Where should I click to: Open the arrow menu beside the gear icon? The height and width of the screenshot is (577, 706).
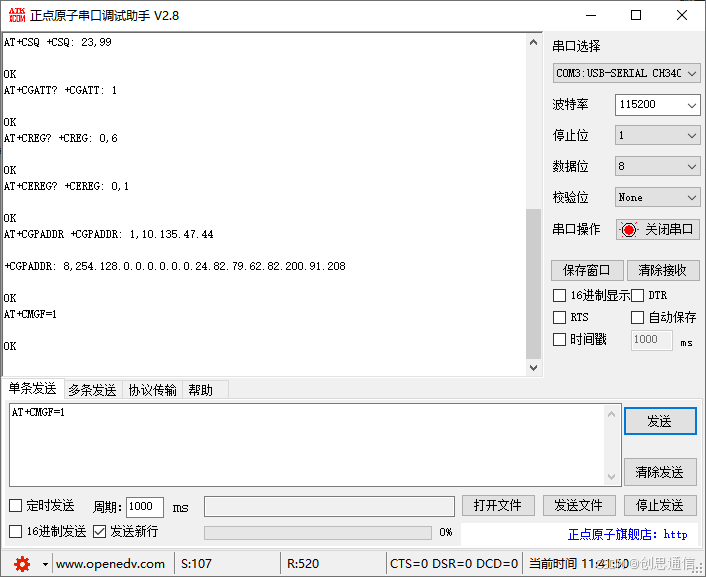click(x=45, y=564)
